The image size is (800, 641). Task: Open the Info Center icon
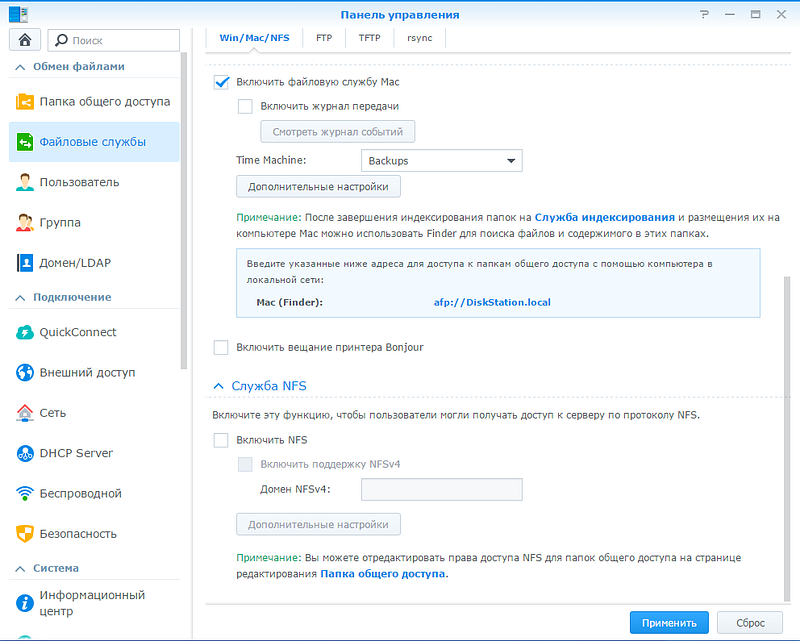click(24, 603)
